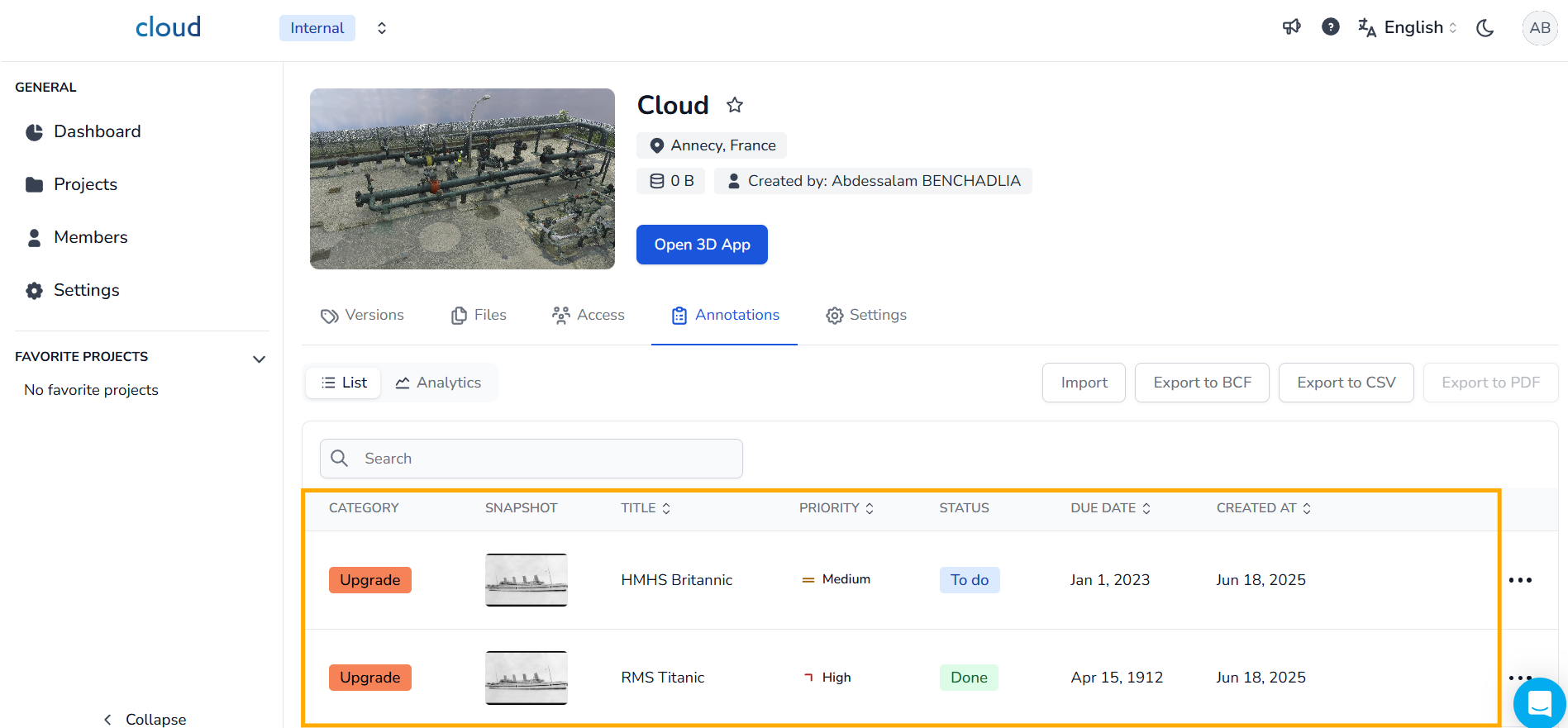Open the chat support bubble

point(1539,703)
